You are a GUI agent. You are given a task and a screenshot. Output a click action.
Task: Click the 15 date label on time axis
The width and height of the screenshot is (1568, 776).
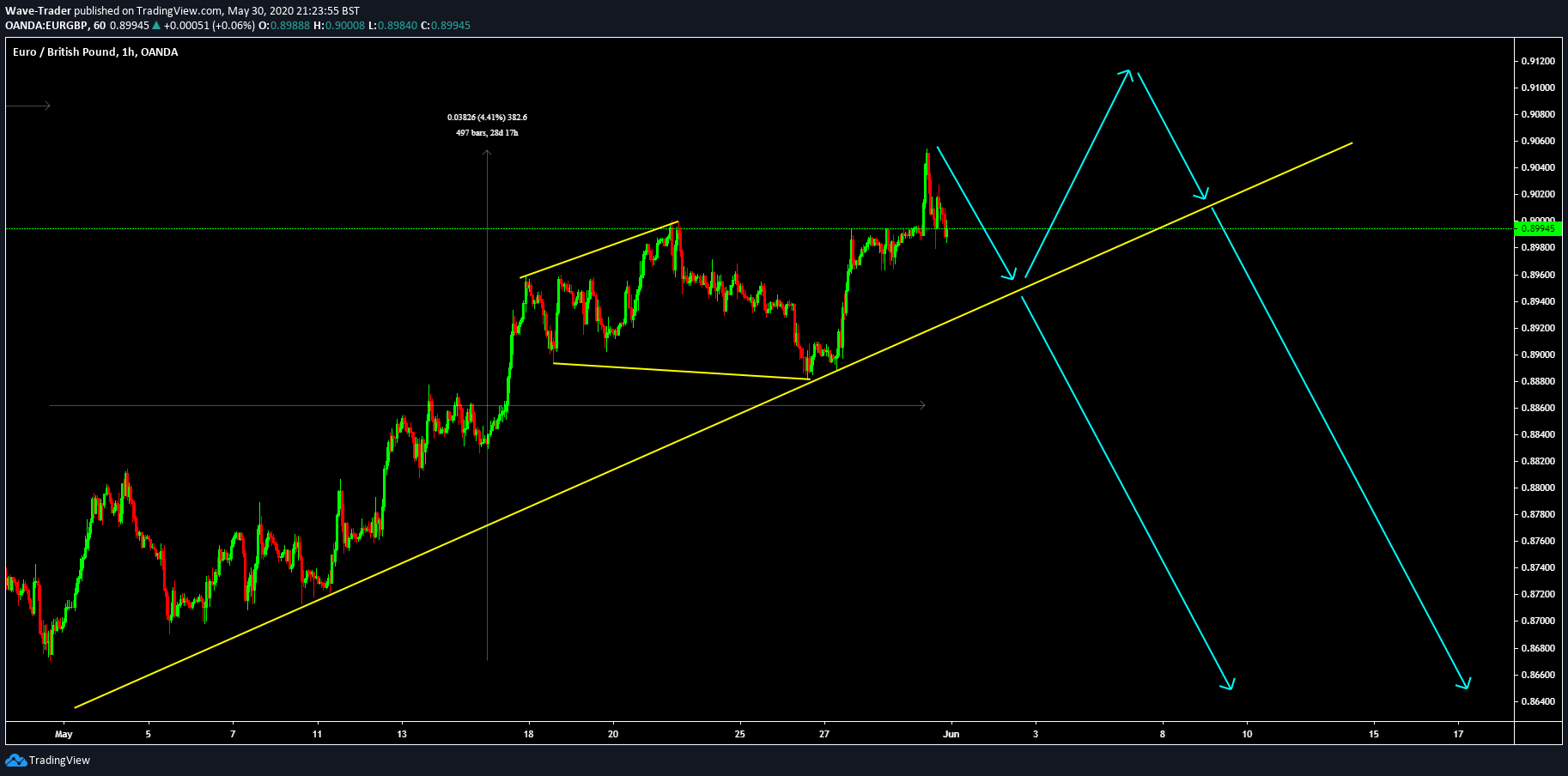point(1374,734)
